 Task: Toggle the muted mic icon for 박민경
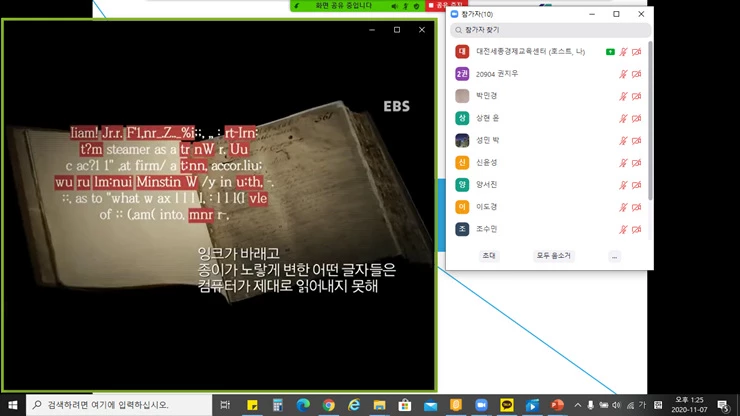pos(623,96)
